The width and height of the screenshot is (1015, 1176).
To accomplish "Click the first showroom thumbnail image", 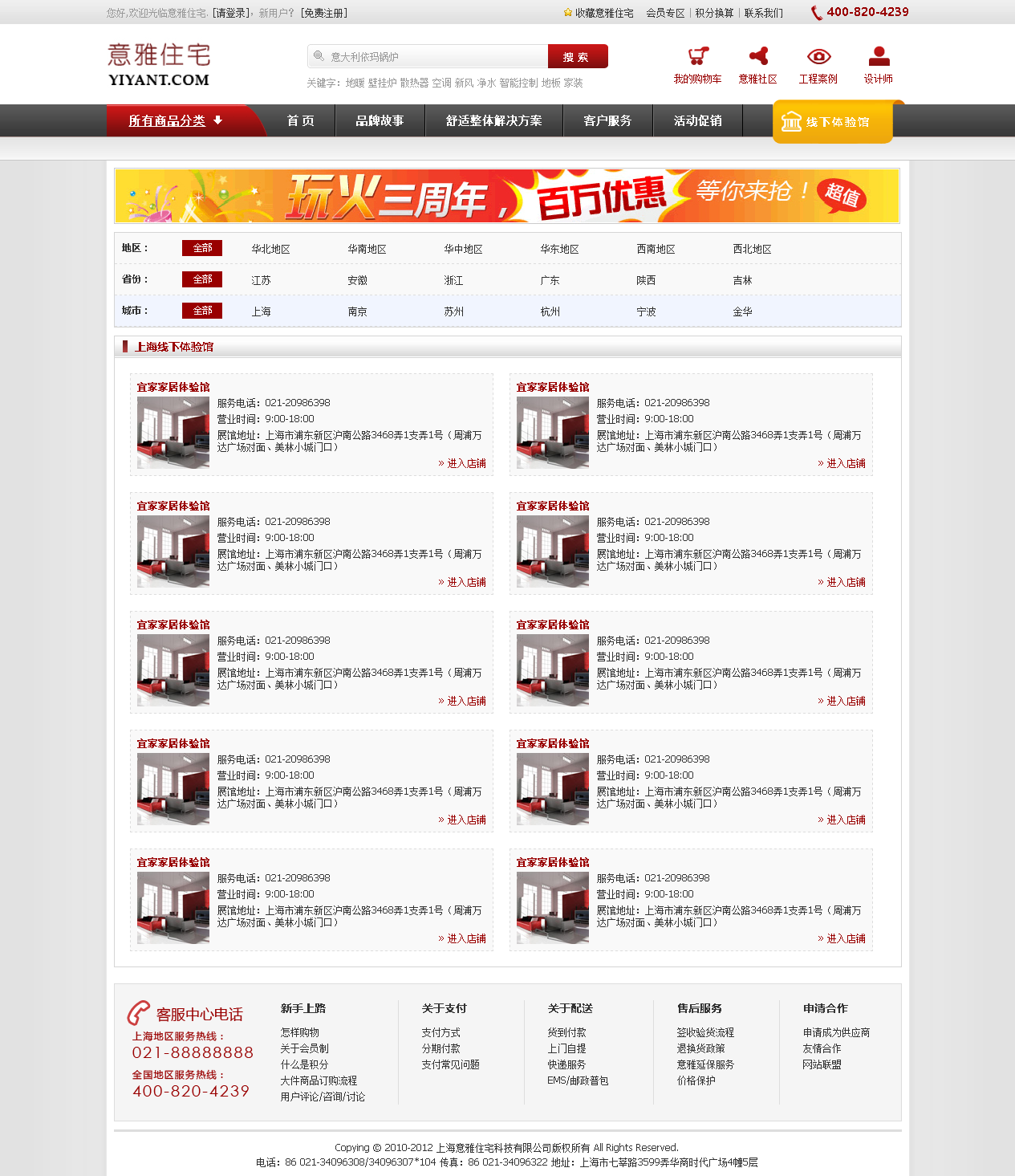I will pyautogui.click(x=173, y=433).
